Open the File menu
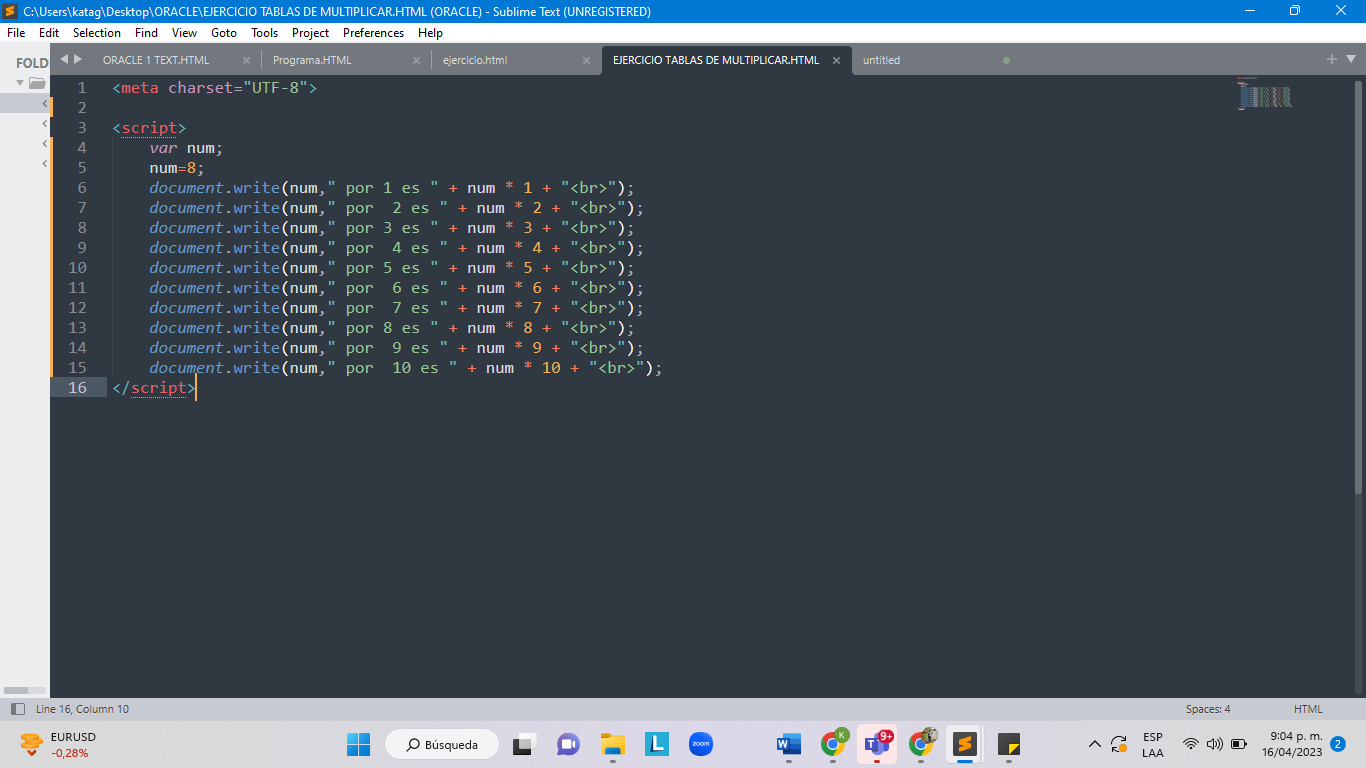1366x768 pixels. tap(16, 33)
